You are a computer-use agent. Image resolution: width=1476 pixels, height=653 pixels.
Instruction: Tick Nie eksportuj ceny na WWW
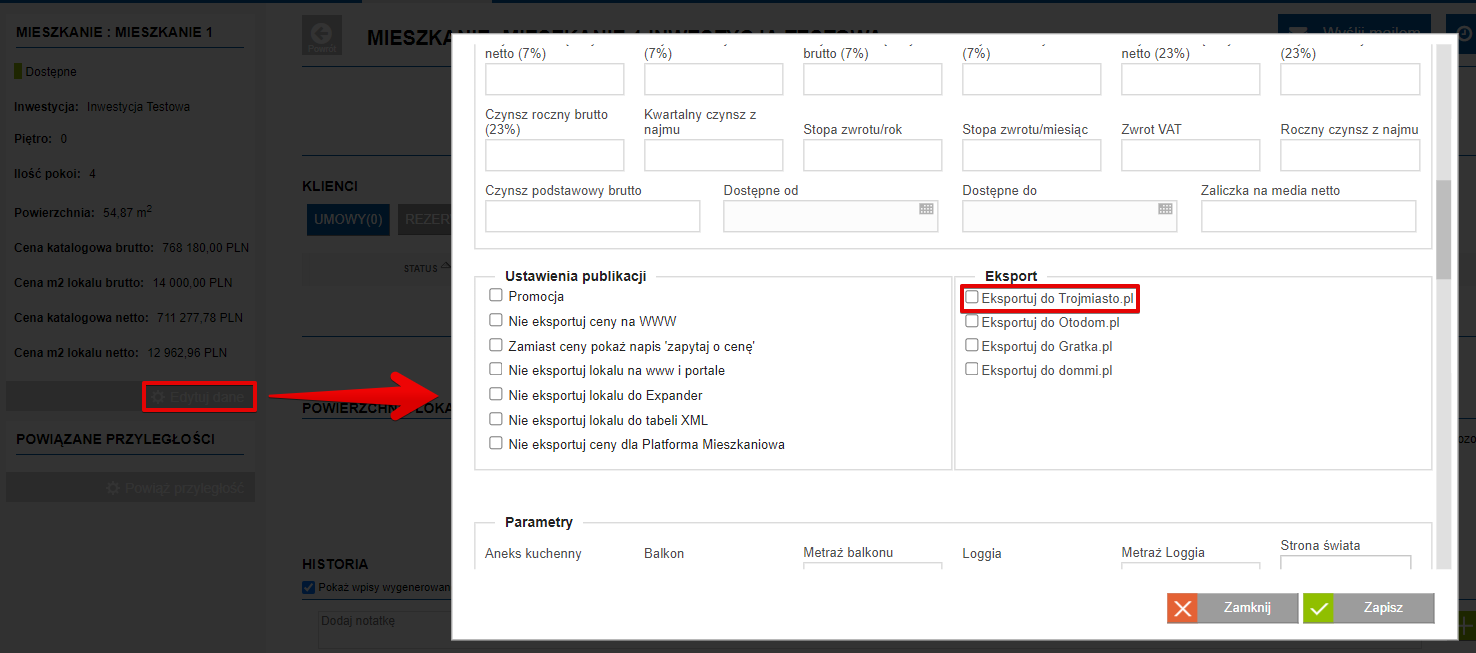coord(495,320)
